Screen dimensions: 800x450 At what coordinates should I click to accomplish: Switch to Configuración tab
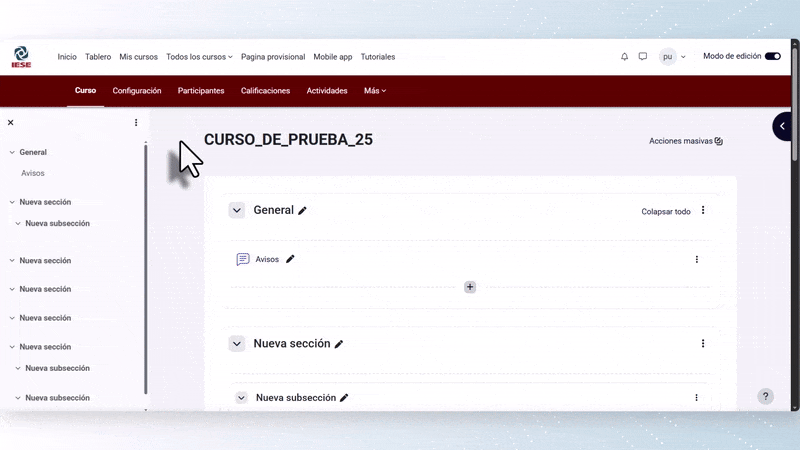(x=137, y=91)
